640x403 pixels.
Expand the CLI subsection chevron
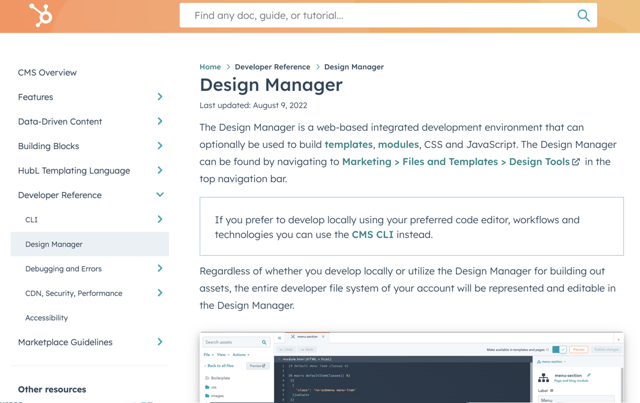[x=160, y=219]
